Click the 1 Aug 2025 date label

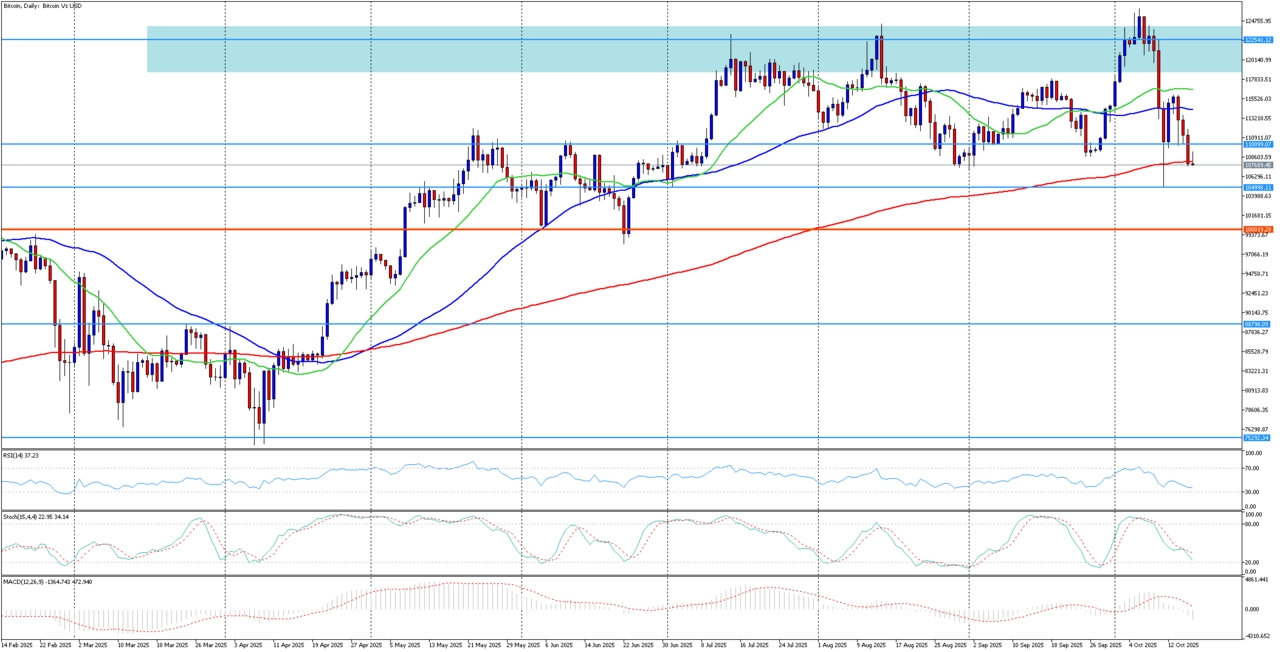tap(833, 645)
